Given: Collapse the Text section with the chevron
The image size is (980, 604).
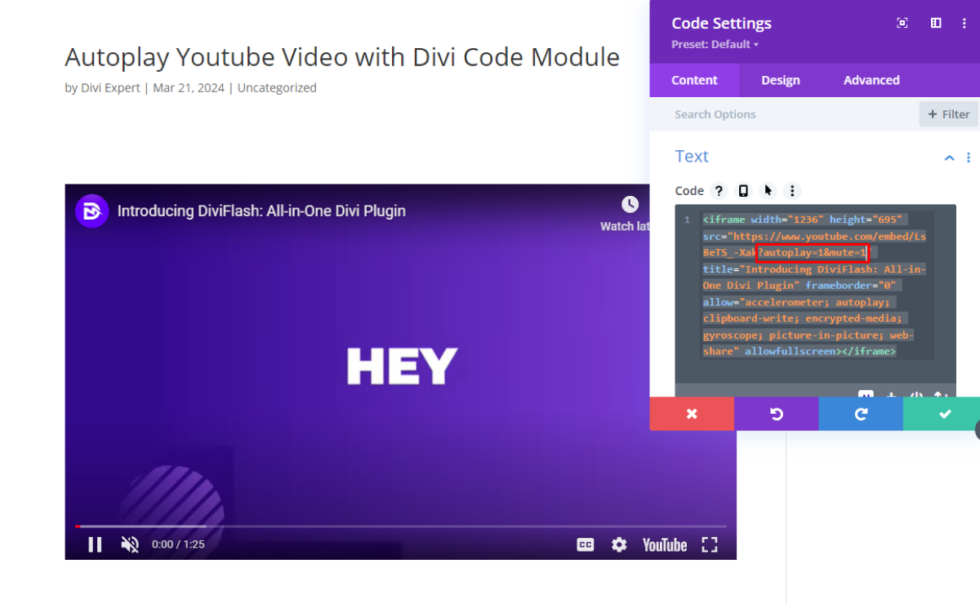Looking at the screenshot, I should 949,157.
